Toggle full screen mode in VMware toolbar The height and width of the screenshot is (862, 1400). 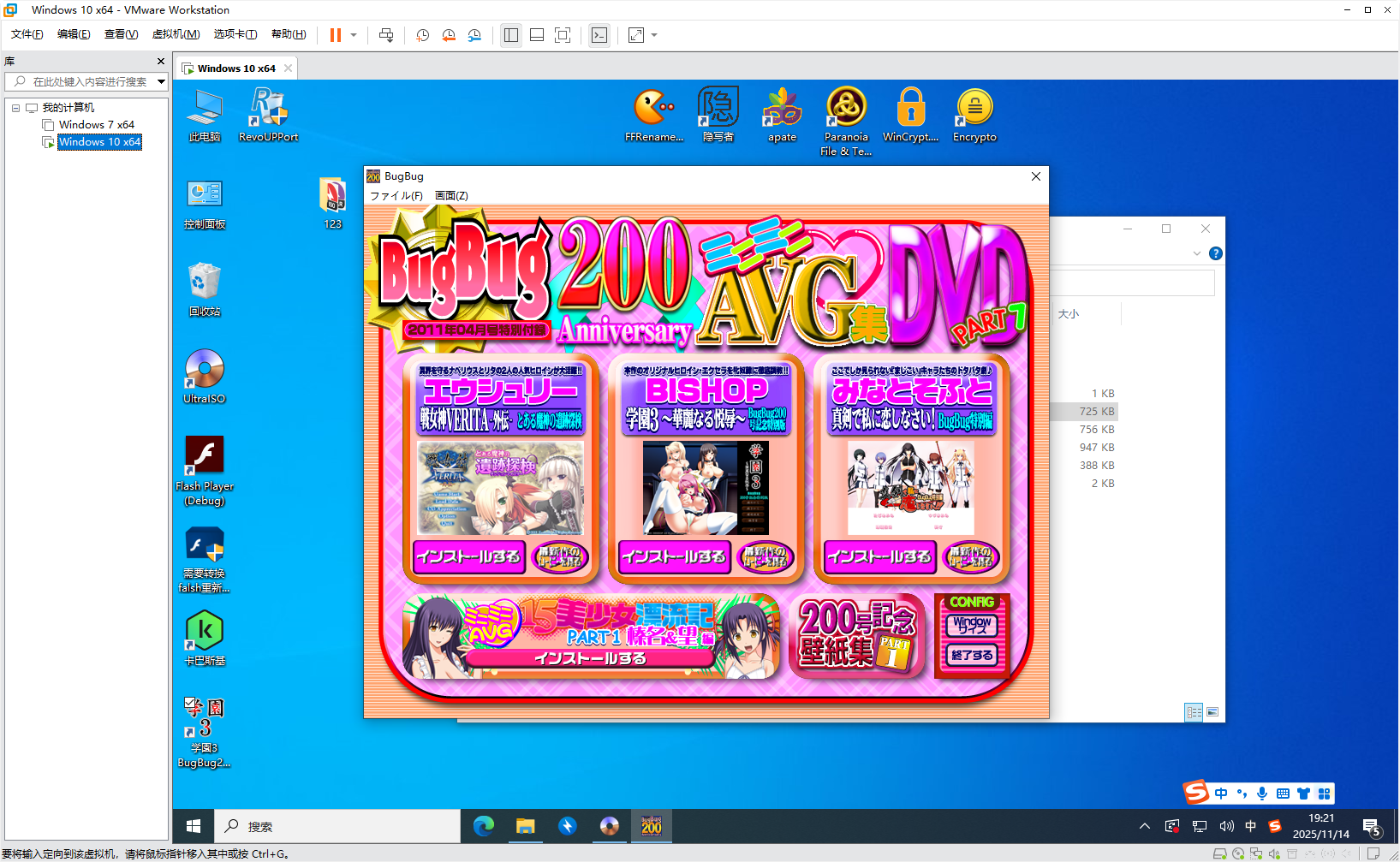point(562,35)
